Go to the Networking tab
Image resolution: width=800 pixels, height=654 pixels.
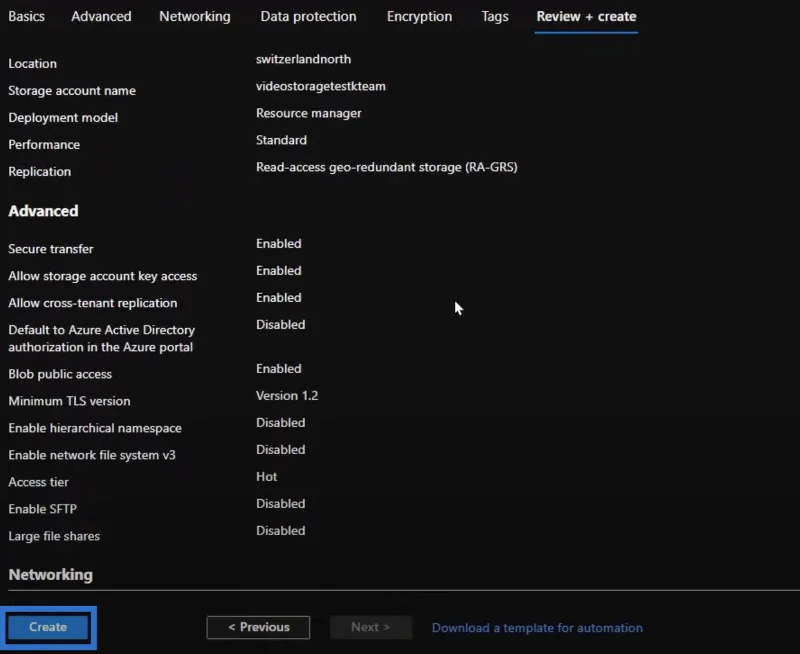(x=194, y=16)
